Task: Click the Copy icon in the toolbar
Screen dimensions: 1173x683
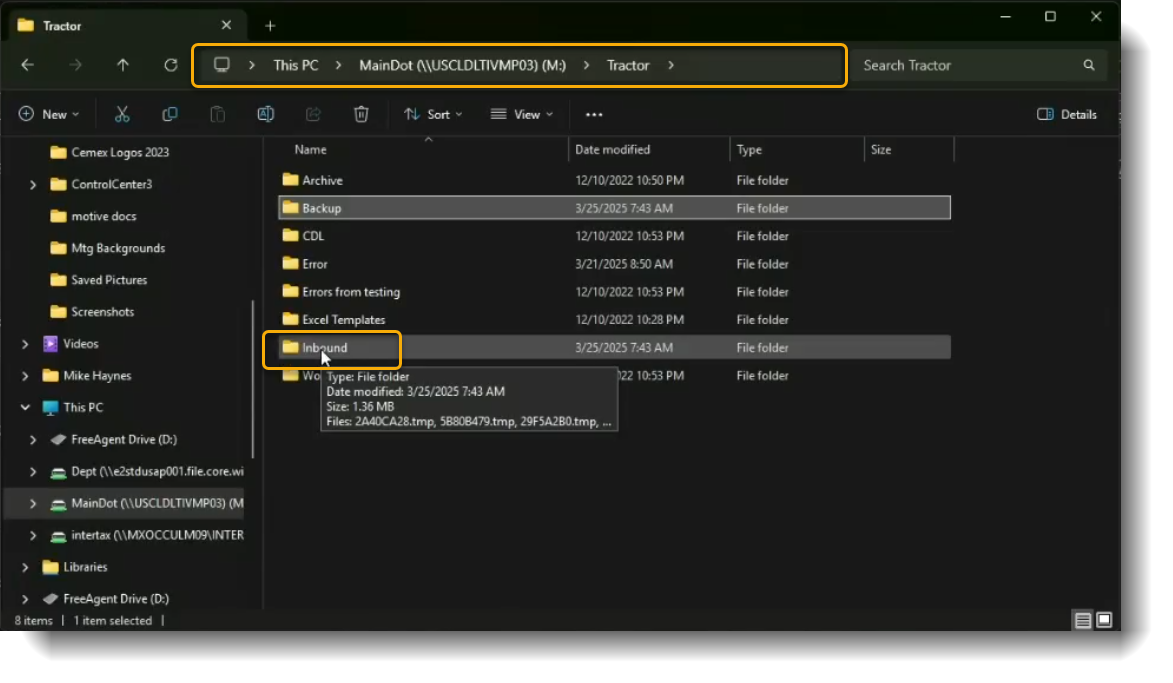Action: (170, 113)
